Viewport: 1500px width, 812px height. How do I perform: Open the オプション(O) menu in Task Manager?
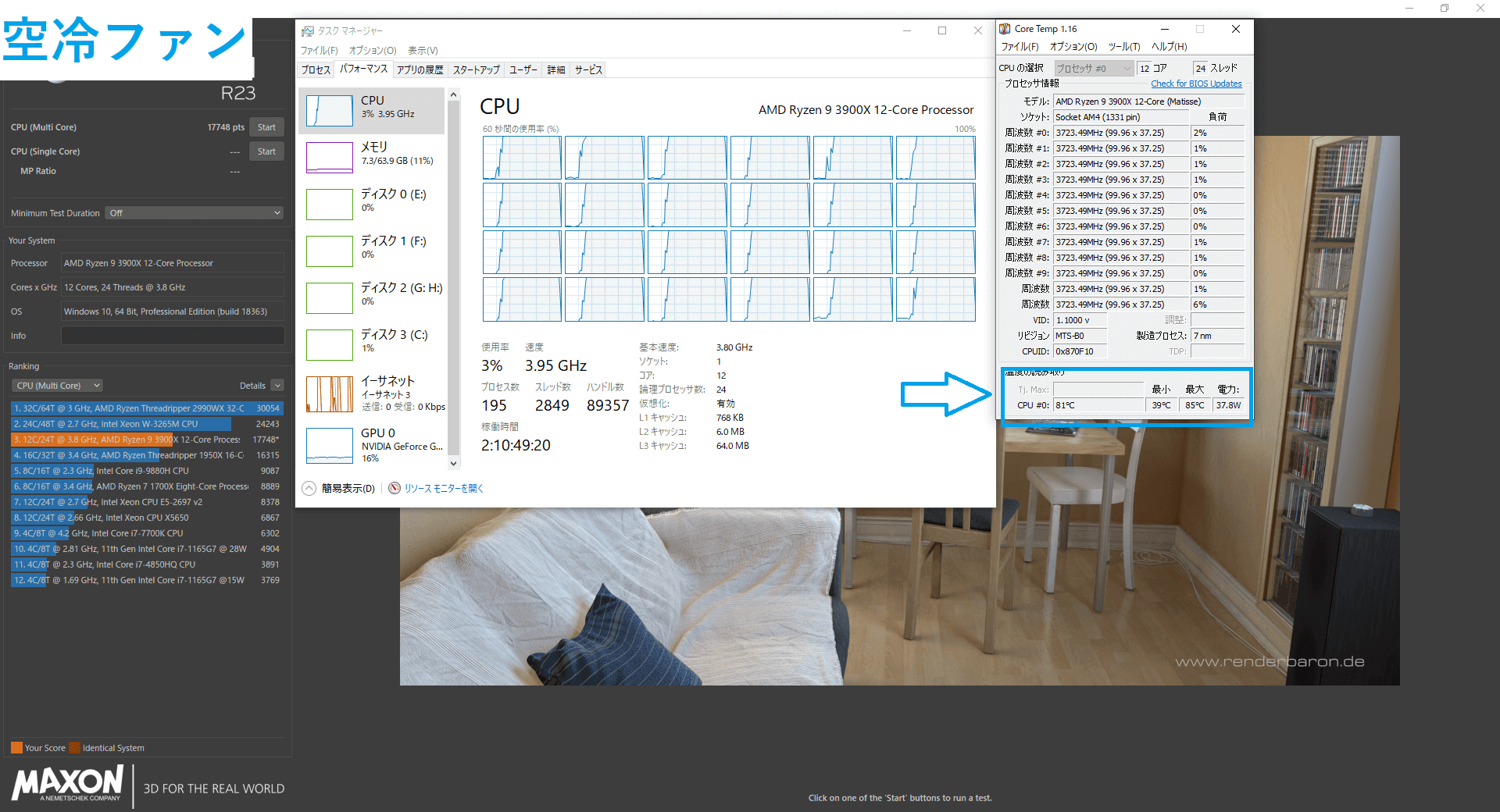click(373, 51)
